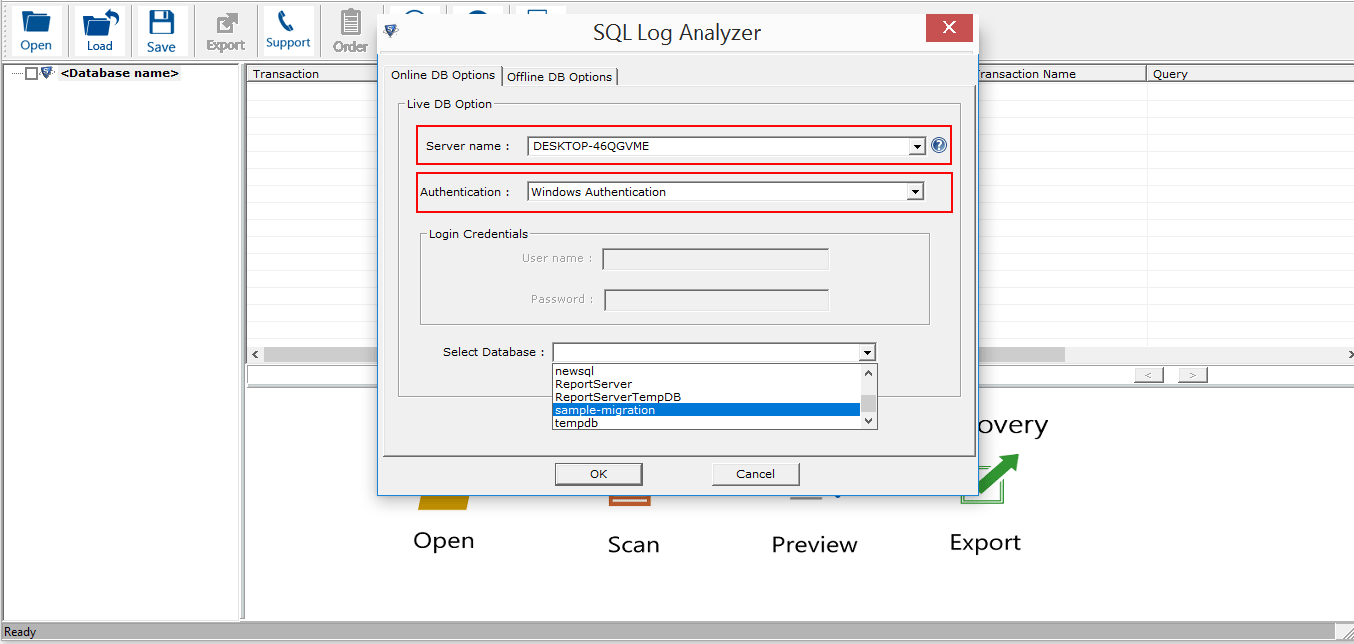Viewport: 1354px width, 644px height.
Task: Click the SQL Log Analyzer title logo
Action: (x=391, y=31)
